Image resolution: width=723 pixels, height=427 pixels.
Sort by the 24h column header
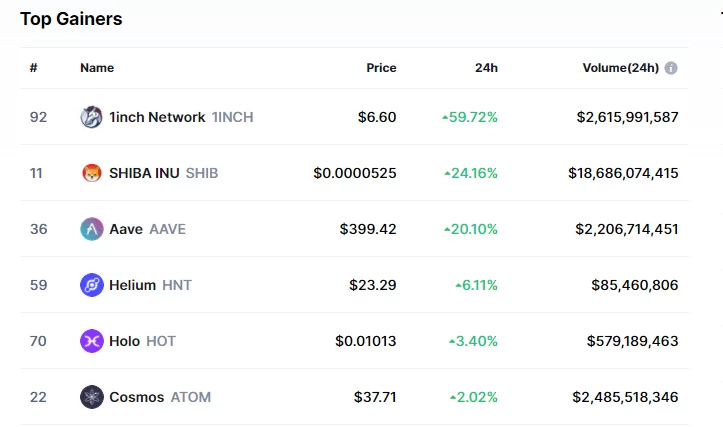point(486,68)
